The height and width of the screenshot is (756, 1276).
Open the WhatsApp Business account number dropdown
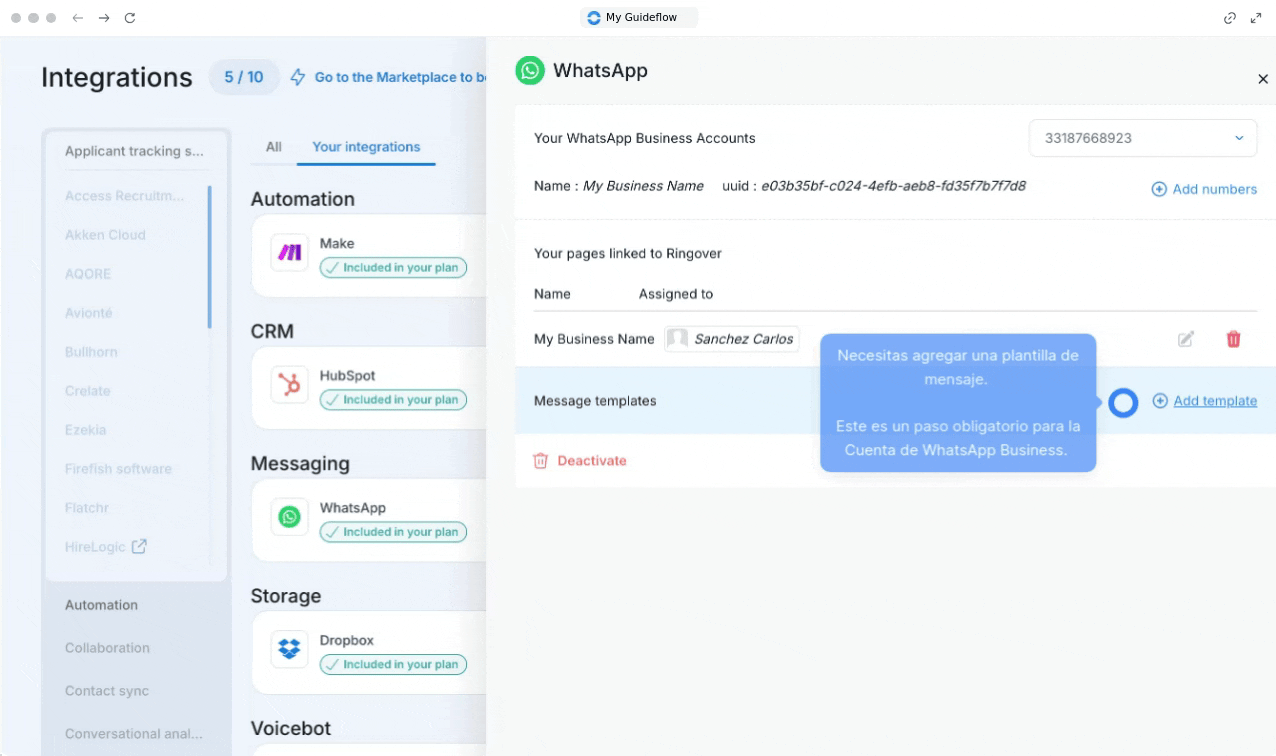1142,138
